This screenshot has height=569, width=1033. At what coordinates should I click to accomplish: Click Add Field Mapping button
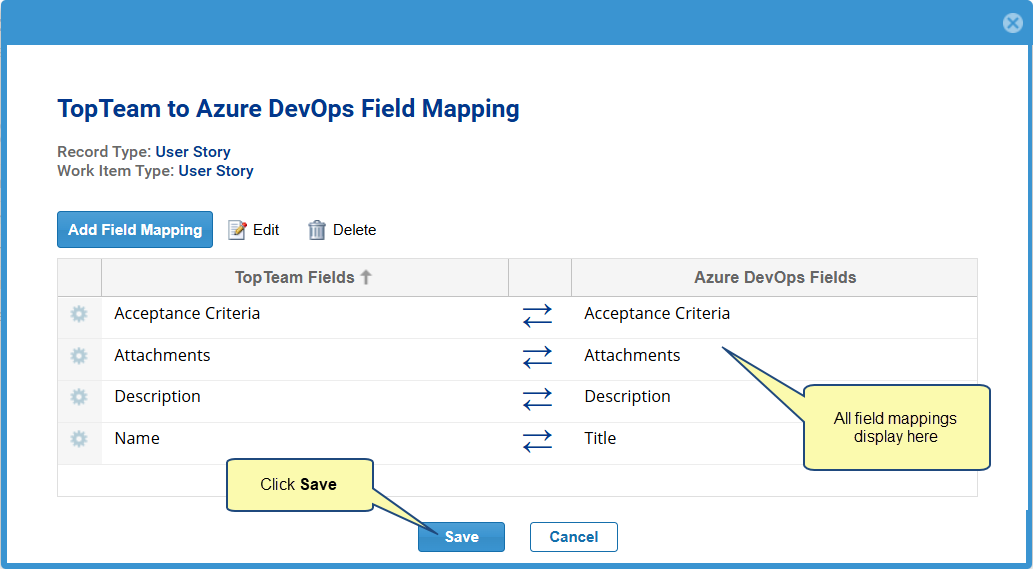135,230
